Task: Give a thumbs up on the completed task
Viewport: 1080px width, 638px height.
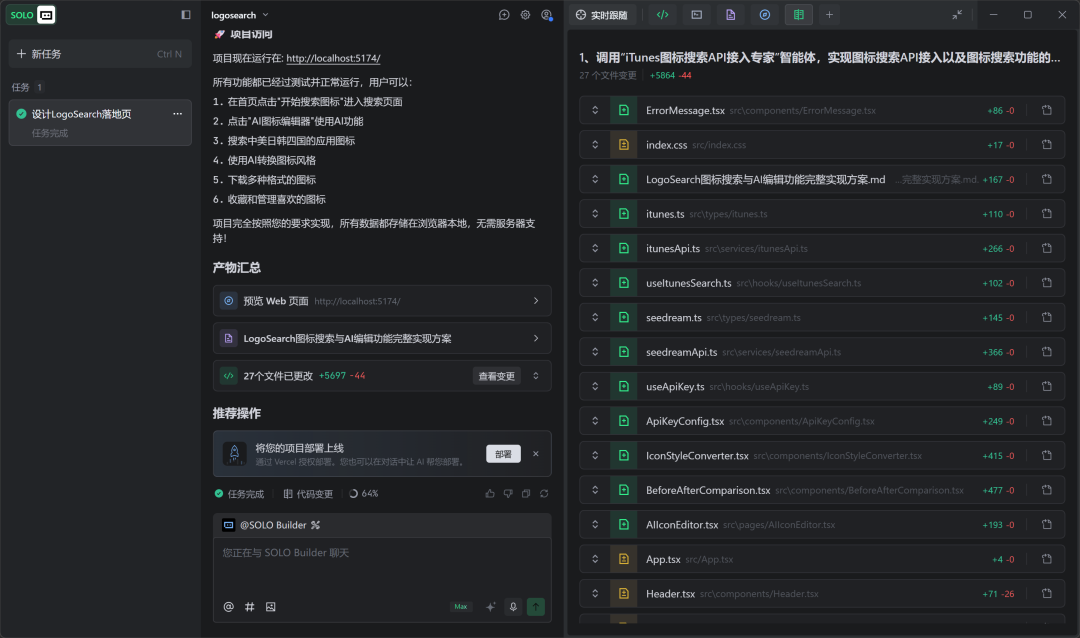Action: click(x=490, y=493)
